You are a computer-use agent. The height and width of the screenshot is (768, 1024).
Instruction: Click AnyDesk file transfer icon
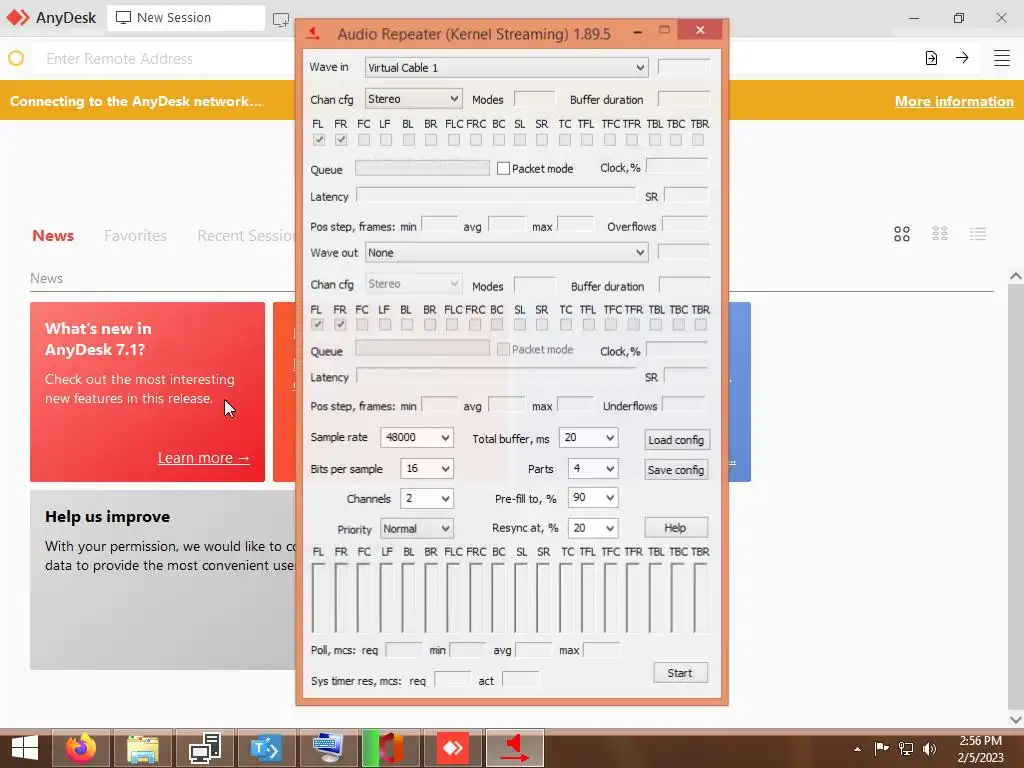[931, 58]
